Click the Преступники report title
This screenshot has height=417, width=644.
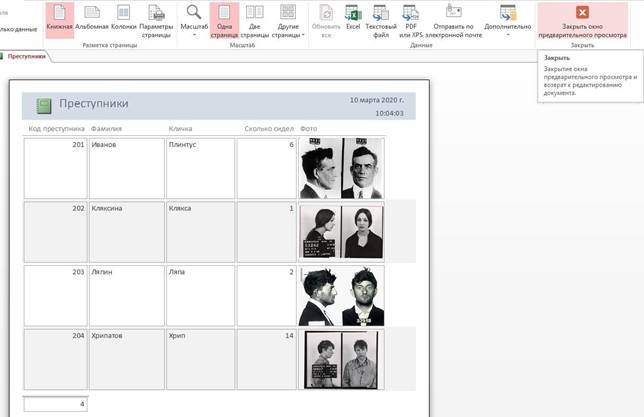pos(94,104)
